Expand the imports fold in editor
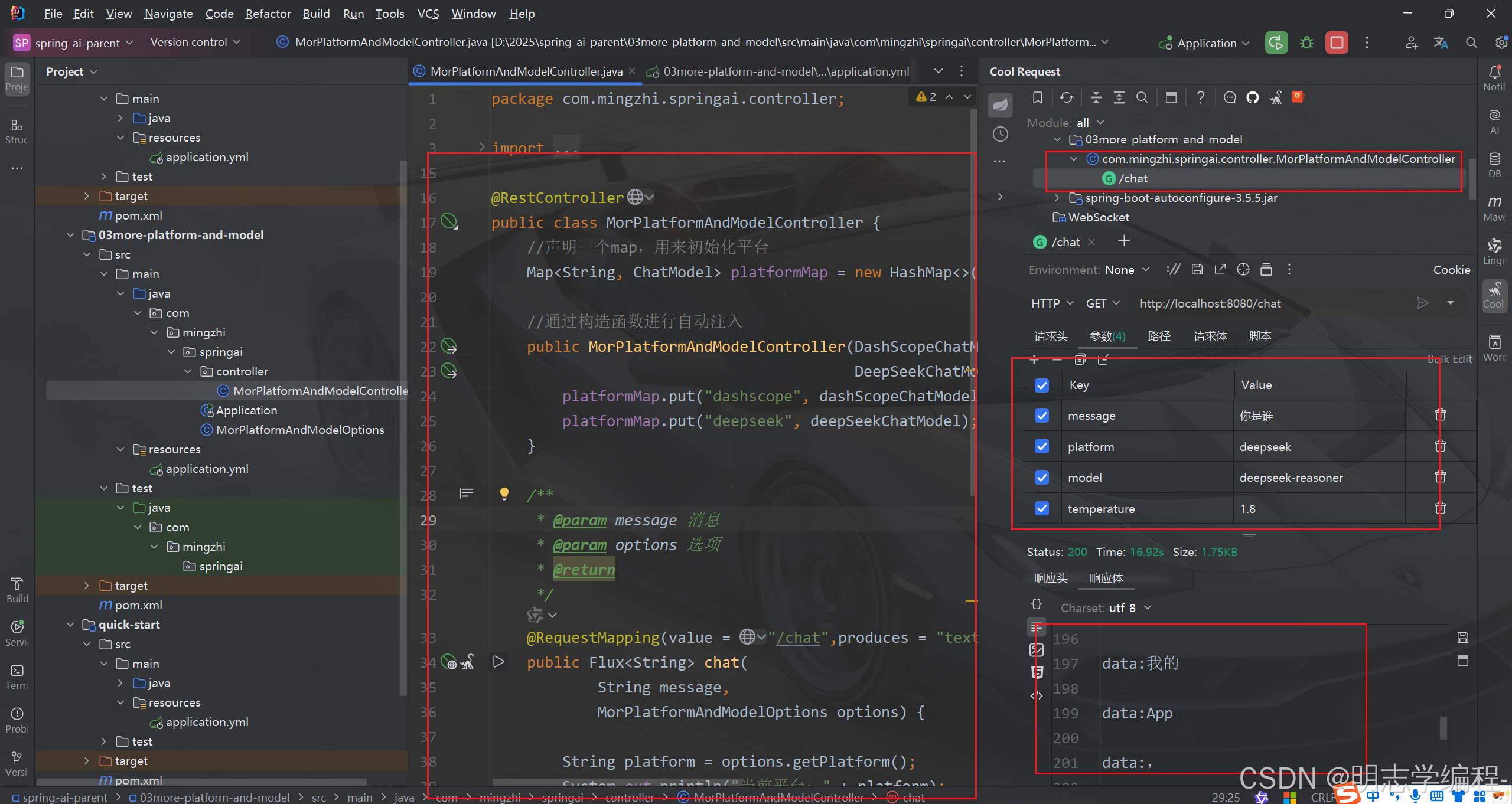1512x804 pixels. pyautogui.click(x=482, y=147)
